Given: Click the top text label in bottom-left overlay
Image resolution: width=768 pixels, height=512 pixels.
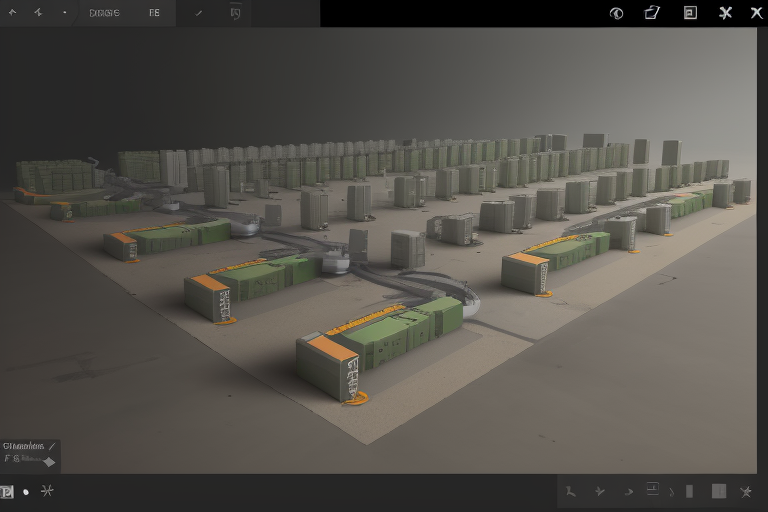Looking at the screenshot, I should click(24, 446).
